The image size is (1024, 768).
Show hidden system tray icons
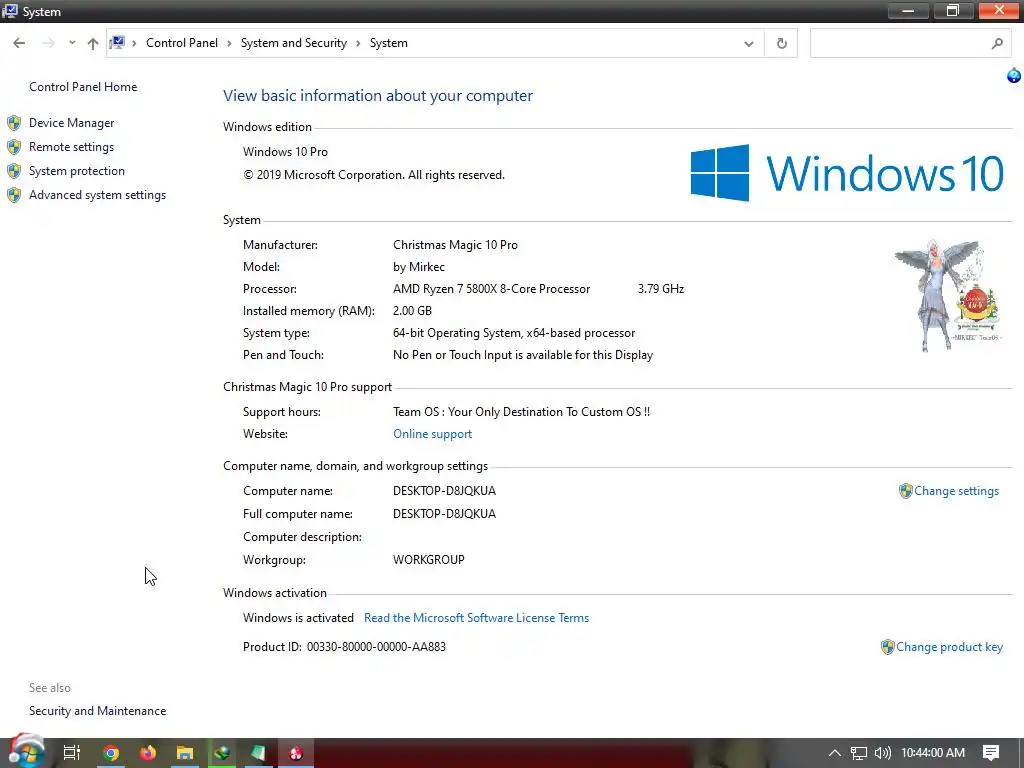(835, 753)
